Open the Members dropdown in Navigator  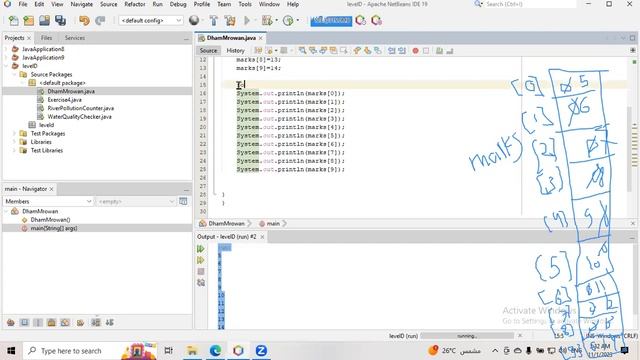48,202
